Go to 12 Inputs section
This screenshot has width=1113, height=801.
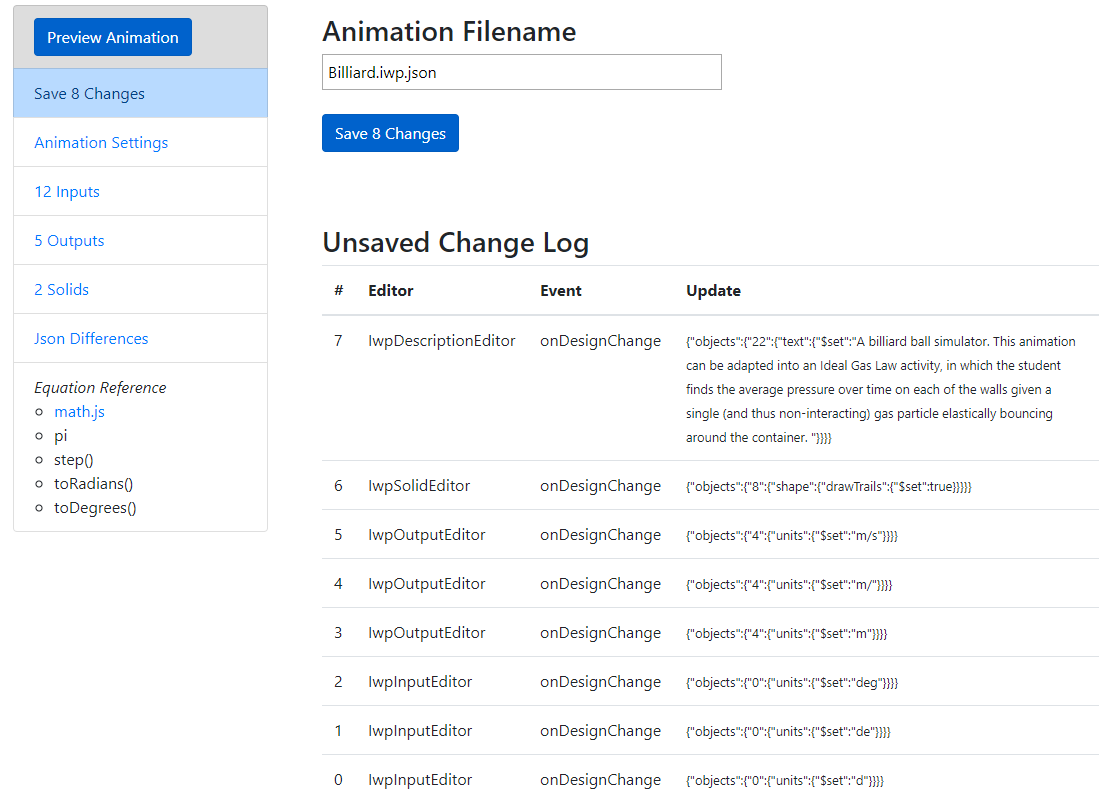pyautogui.click(x=141, y=192)
